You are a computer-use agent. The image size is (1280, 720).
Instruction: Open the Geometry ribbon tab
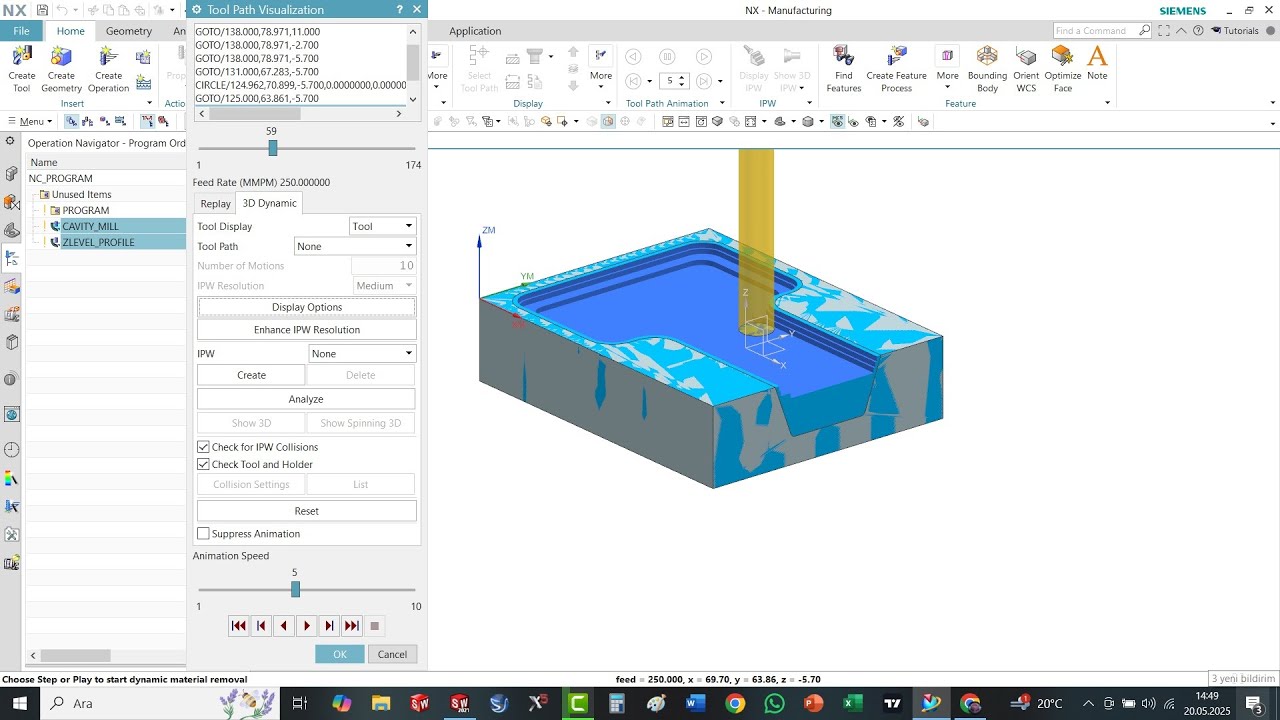[x=129, y=31]
